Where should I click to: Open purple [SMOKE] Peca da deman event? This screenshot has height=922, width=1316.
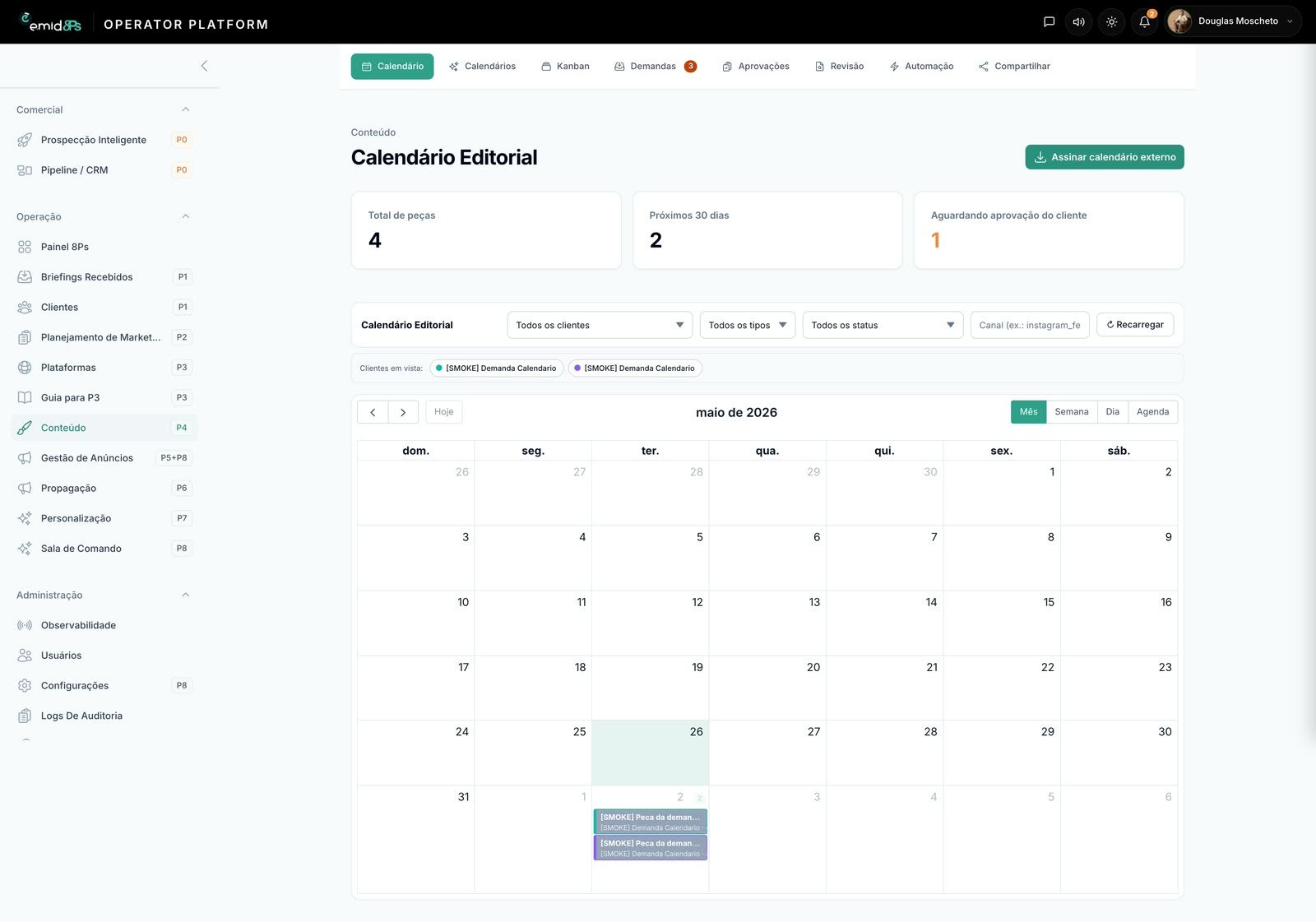click(650, 848)
